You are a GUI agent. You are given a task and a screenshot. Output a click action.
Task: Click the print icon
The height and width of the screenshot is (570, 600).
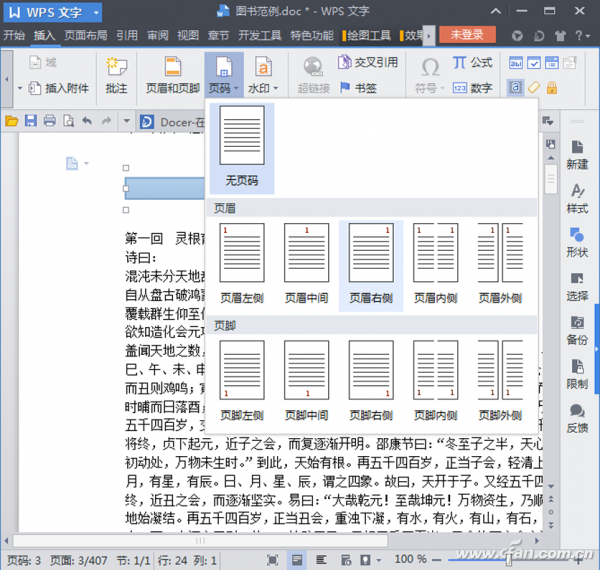(x=50, y=121)
